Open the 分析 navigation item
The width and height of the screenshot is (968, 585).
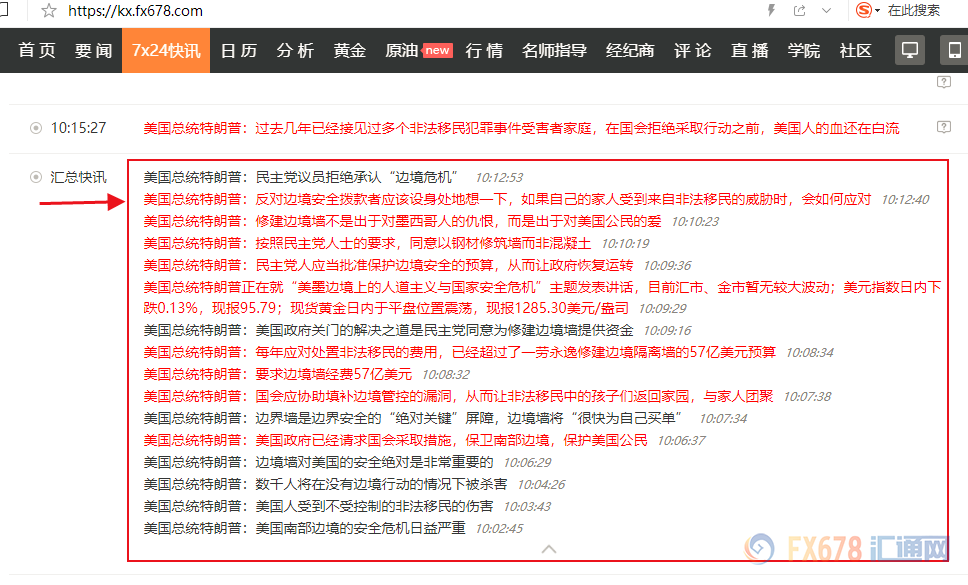click(x=295, y=51)
